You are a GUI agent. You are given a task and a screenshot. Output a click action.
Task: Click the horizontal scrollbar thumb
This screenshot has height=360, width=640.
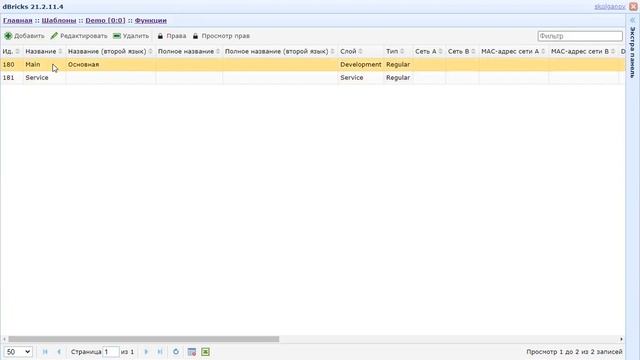pyautogui.click(x=144, y=339)
